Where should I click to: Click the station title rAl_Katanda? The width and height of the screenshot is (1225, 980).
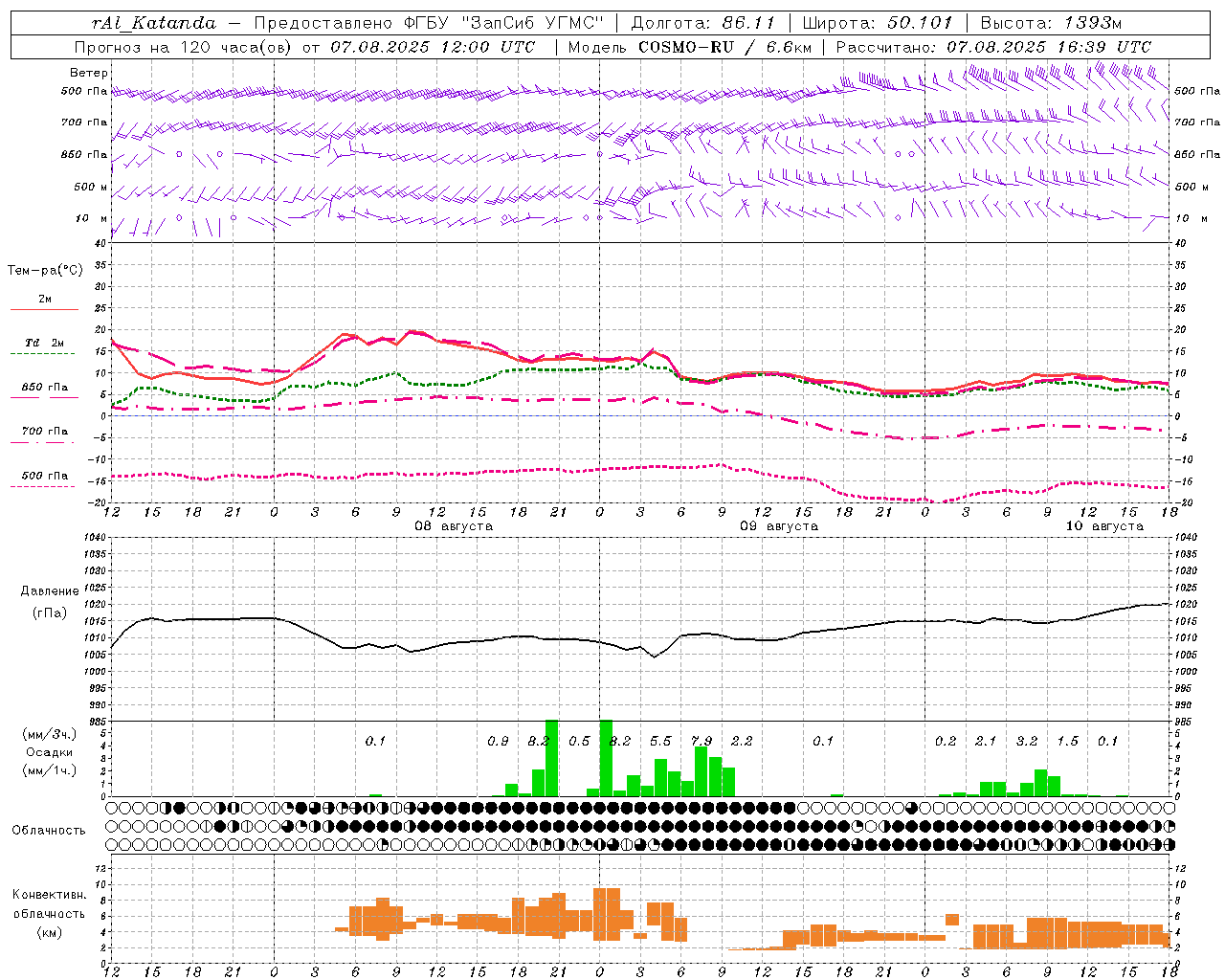point(154,23)
